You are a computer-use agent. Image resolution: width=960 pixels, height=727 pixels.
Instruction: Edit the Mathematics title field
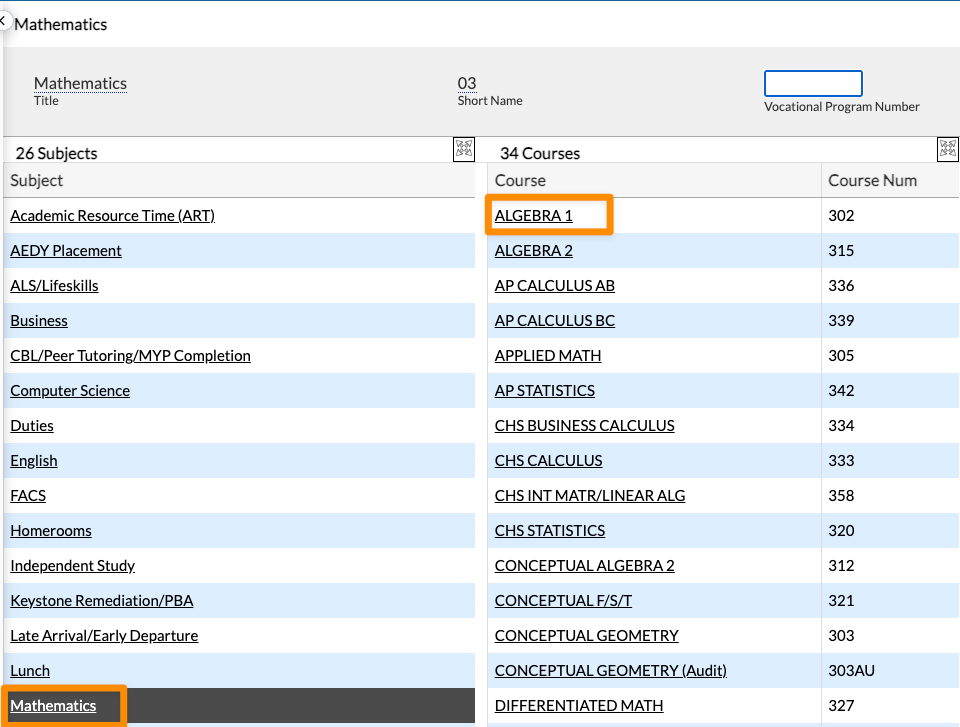80,84
